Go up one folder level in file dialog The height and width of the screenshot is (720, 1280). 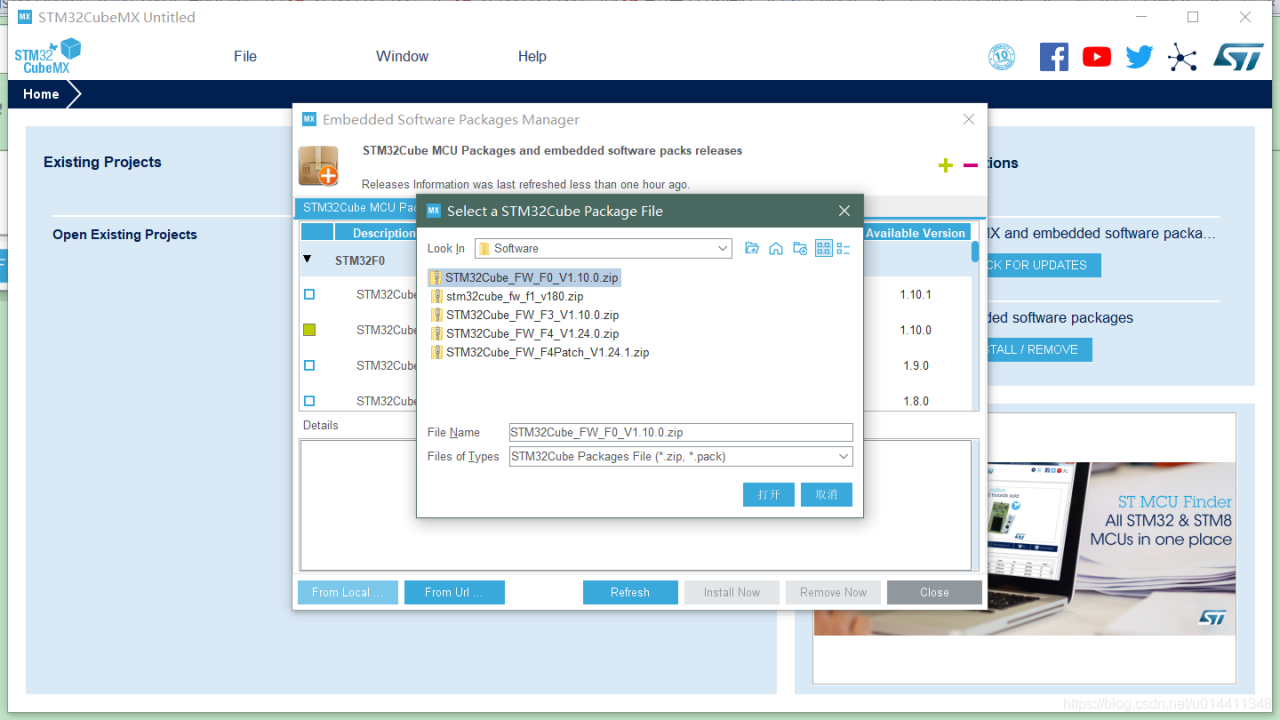752,248
